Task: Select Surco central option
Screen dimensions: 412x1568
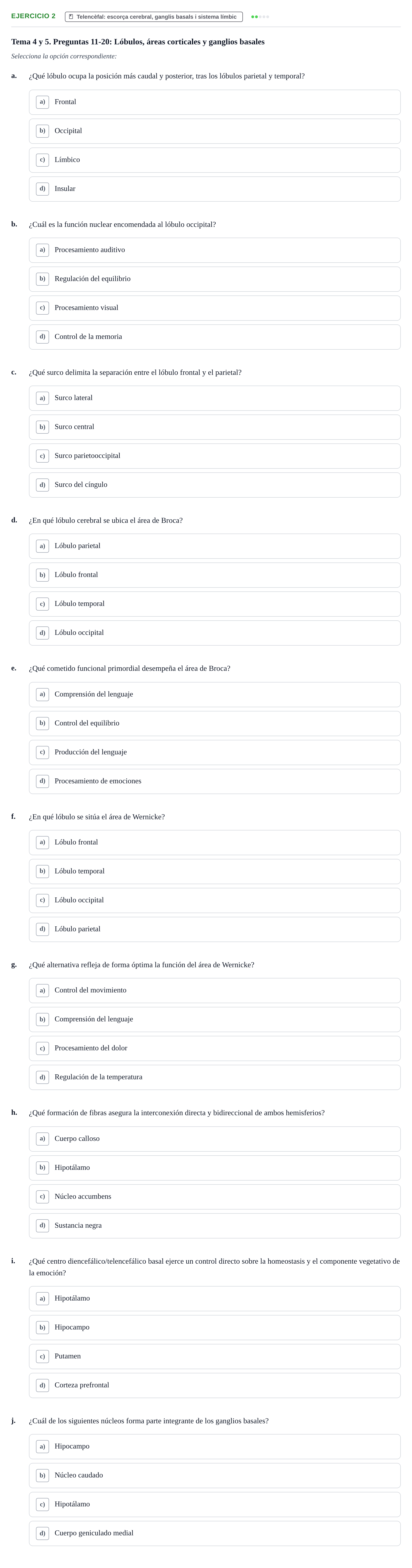Action: pyautogui.click(x=215, y=427)
